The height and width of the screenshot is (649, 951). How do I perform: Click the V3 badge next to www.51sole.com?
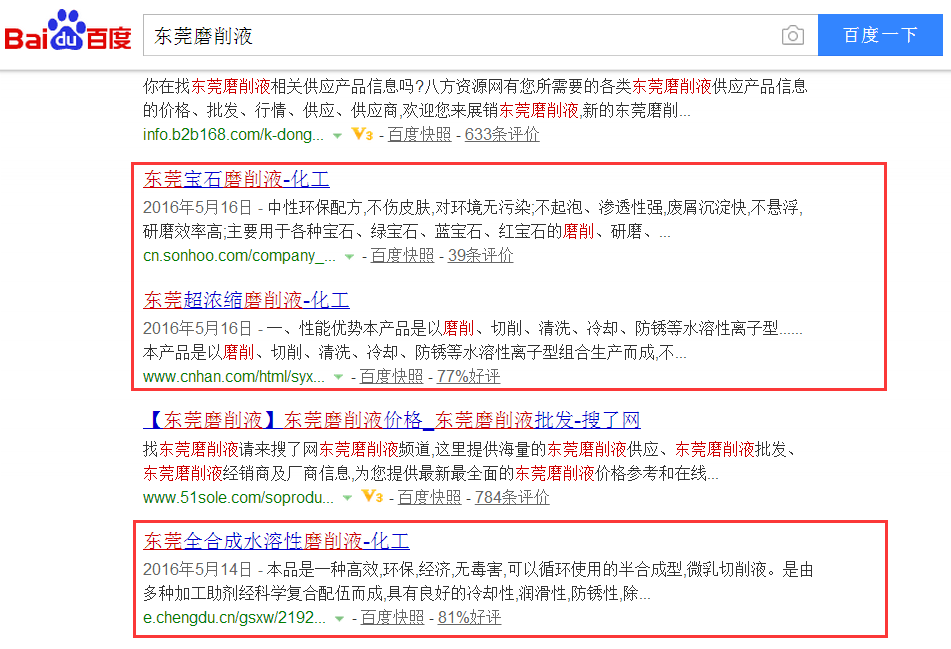pyautogui.click(x=372, y=496)
